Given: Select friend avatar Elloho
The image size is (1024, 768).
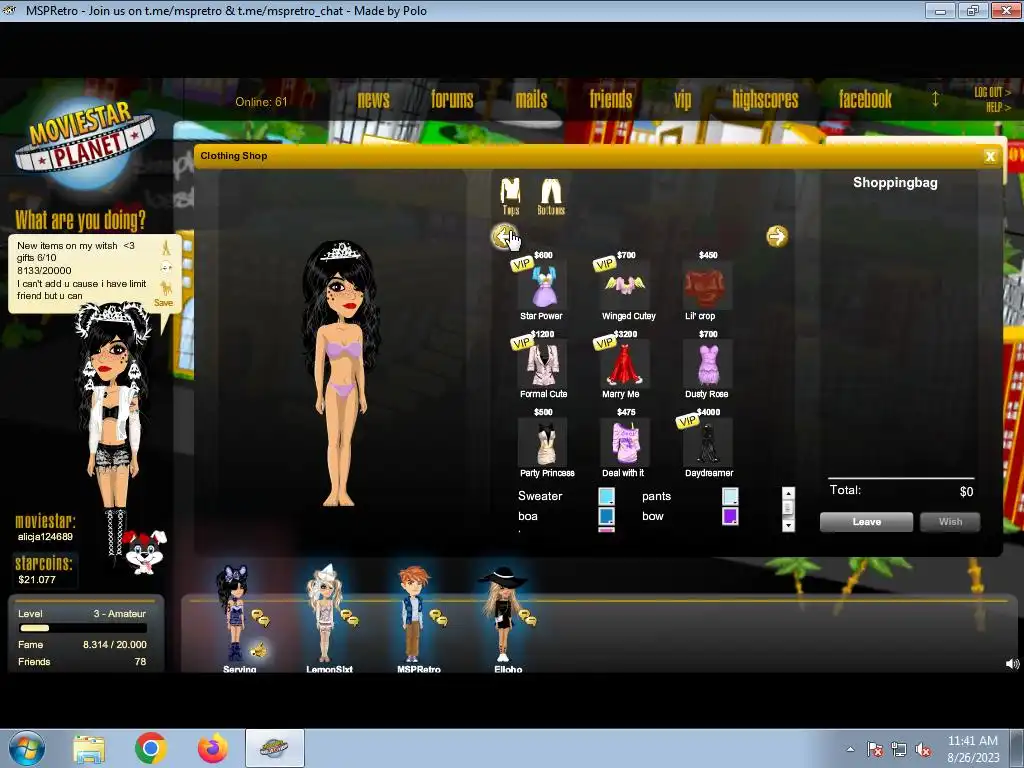Looking at the screenshot, I should pos(502,614).
